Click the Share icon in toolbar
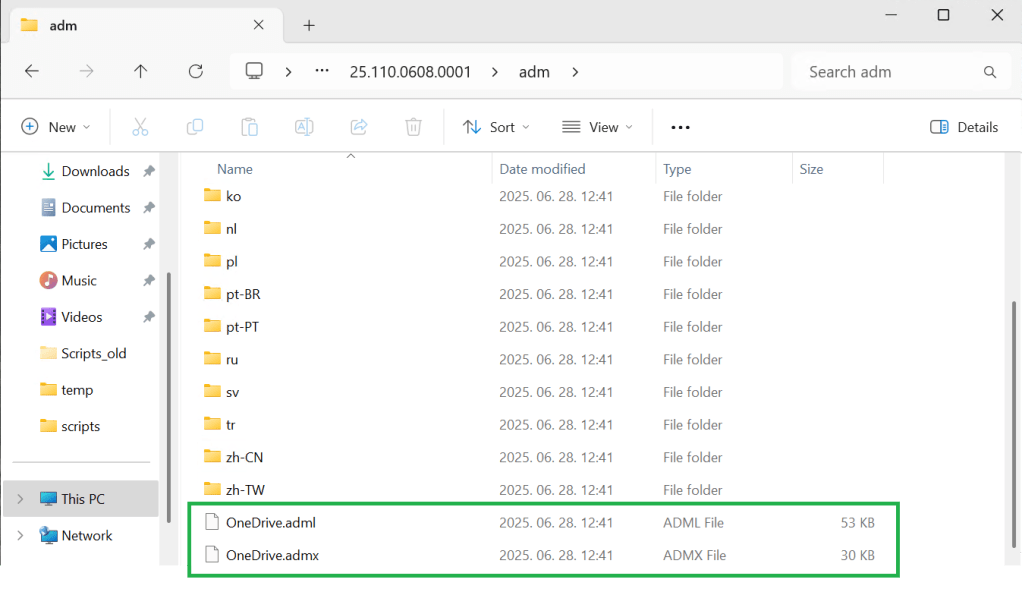The width and height of the screenshot is (1022, 592). [359, 127]
